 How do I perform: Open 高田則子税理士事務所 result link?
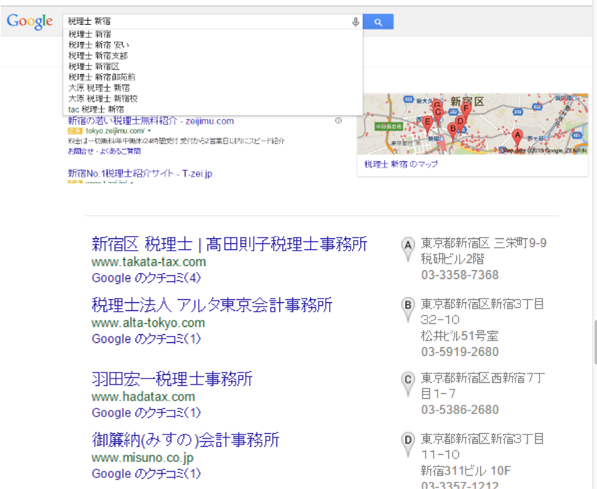pyautogui.click(x=229, y=244)
